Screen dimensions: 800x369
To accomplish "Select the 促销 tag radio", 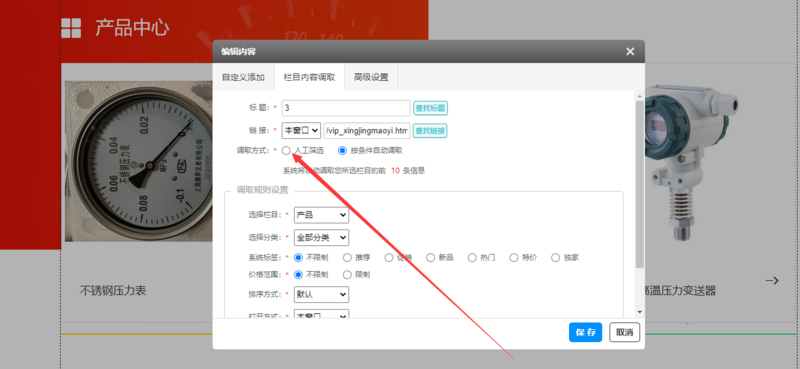I will click(389, 258).
